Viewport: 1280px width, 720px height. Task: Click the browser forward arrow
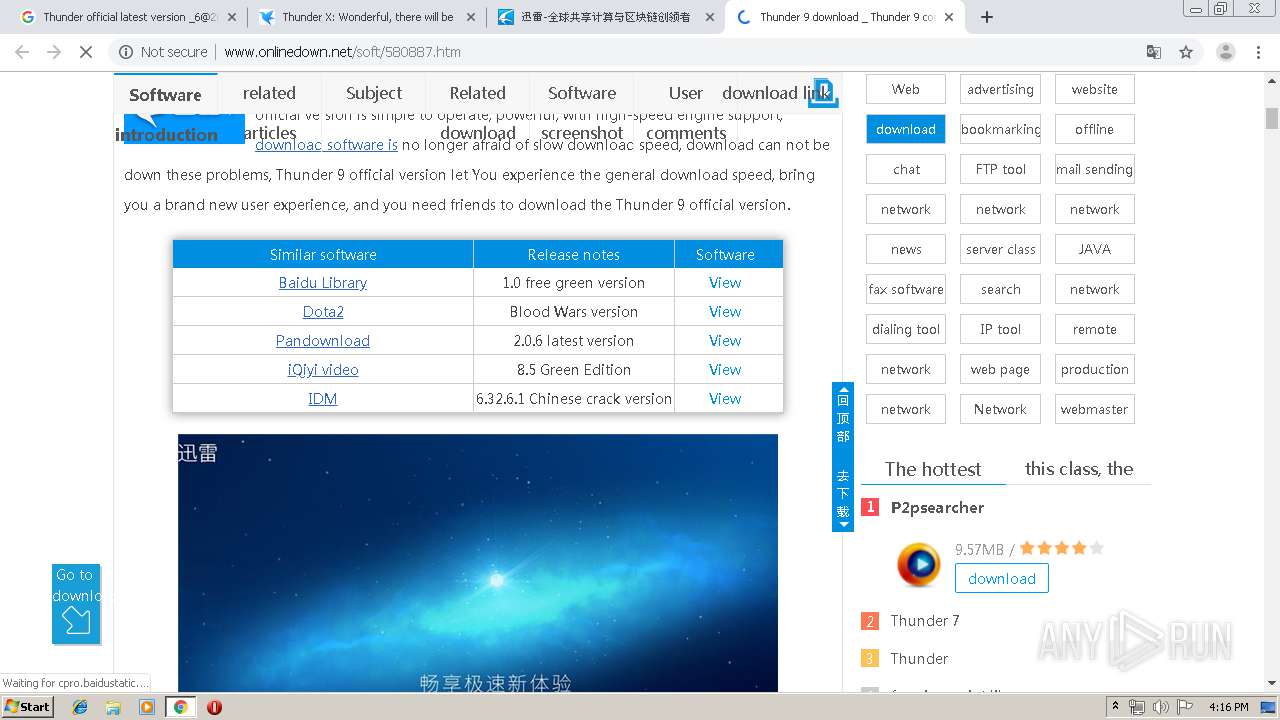(x=54, y=52)
